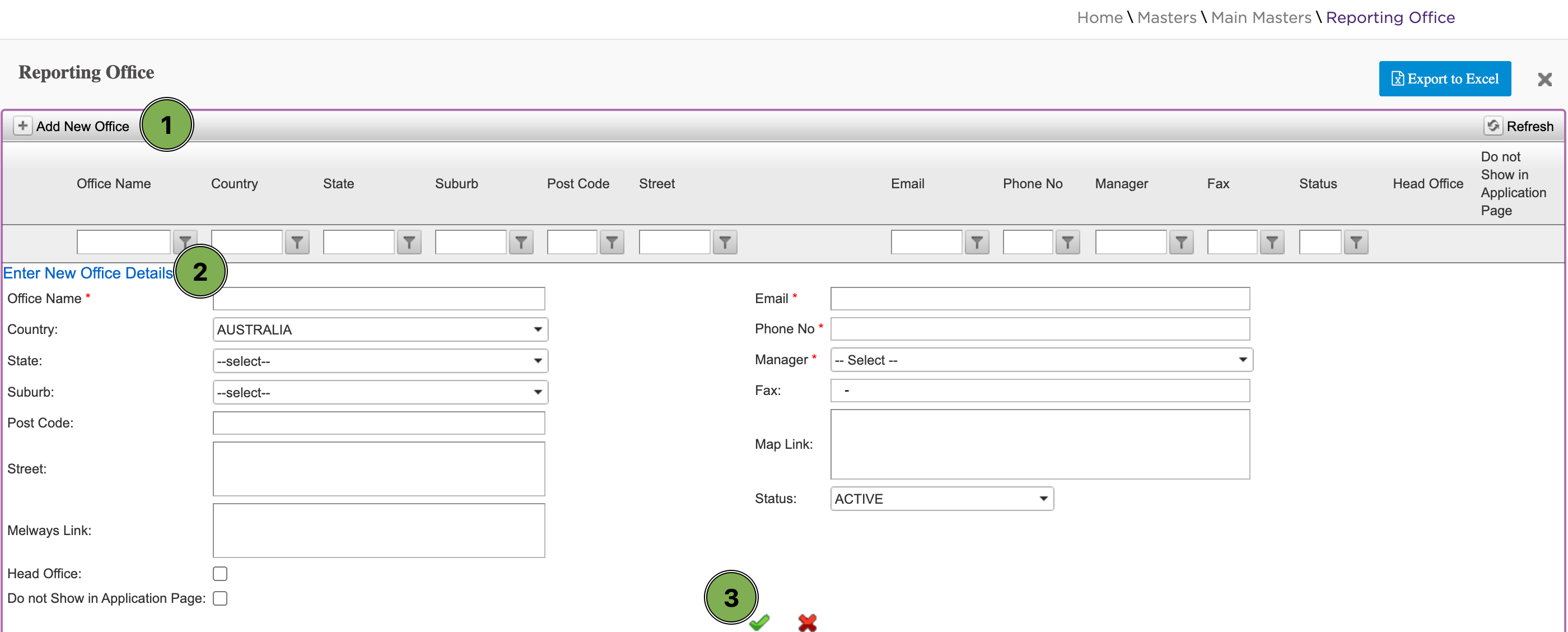The width and height of the screenshot is (1568, 632).
Task: Click into the Melways Link text area
Action: 379,531
